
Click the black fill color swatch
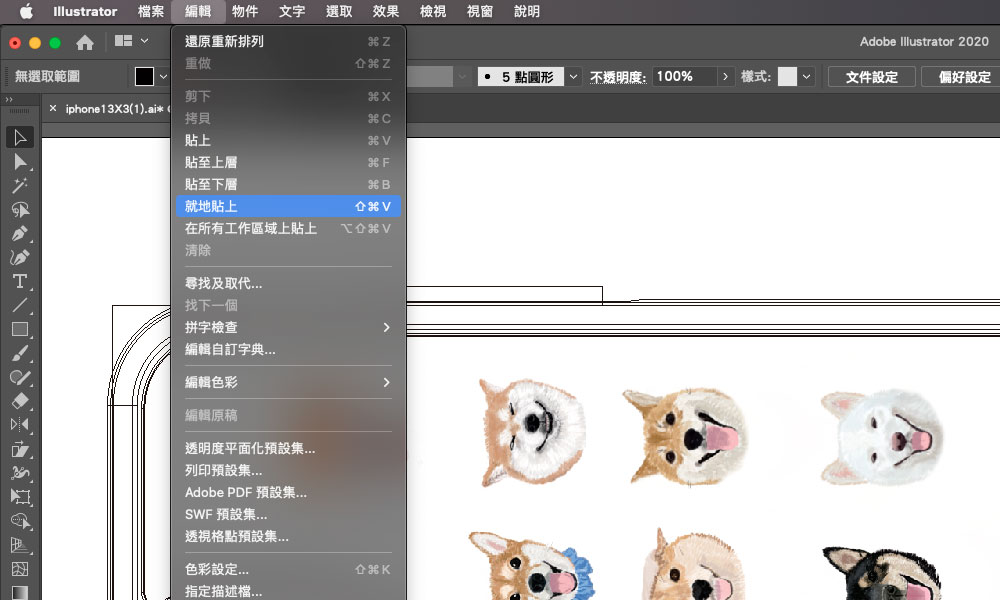pos(145,76)
